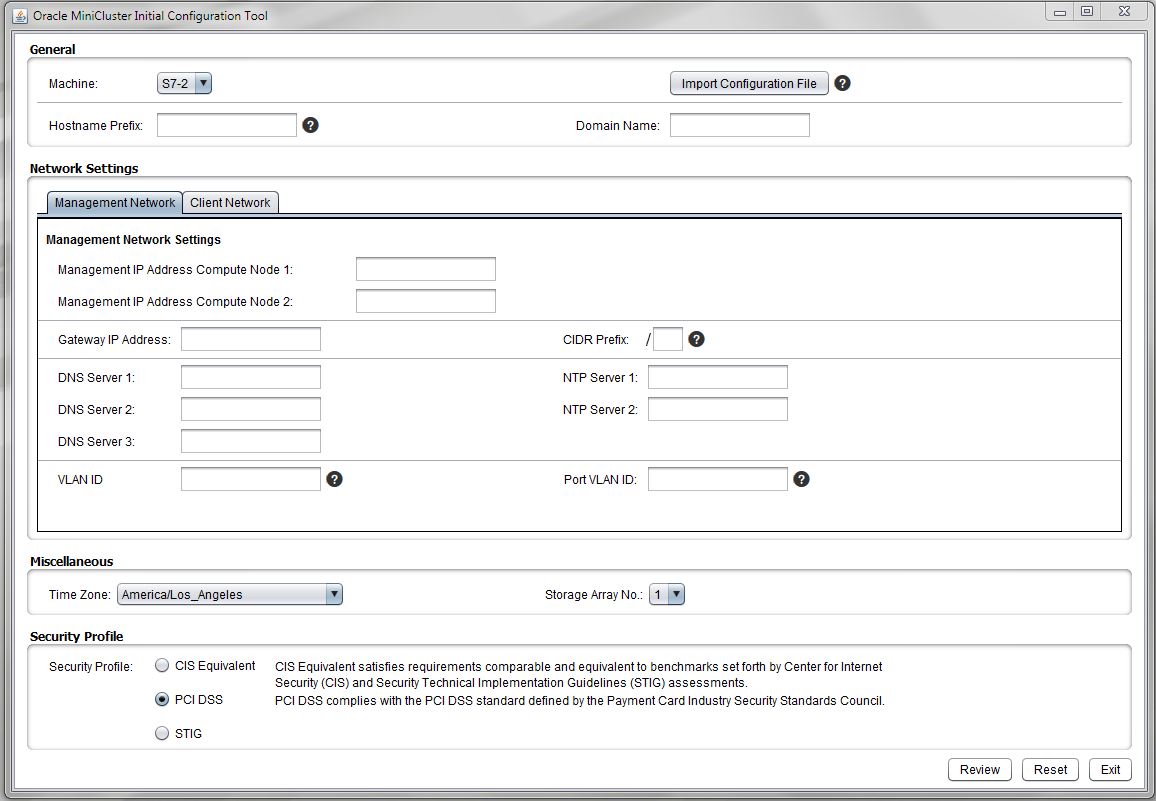The height and width of the screenshot is (801, 1156).
Task: Click the Reset button
Action: pos(1050,770)
